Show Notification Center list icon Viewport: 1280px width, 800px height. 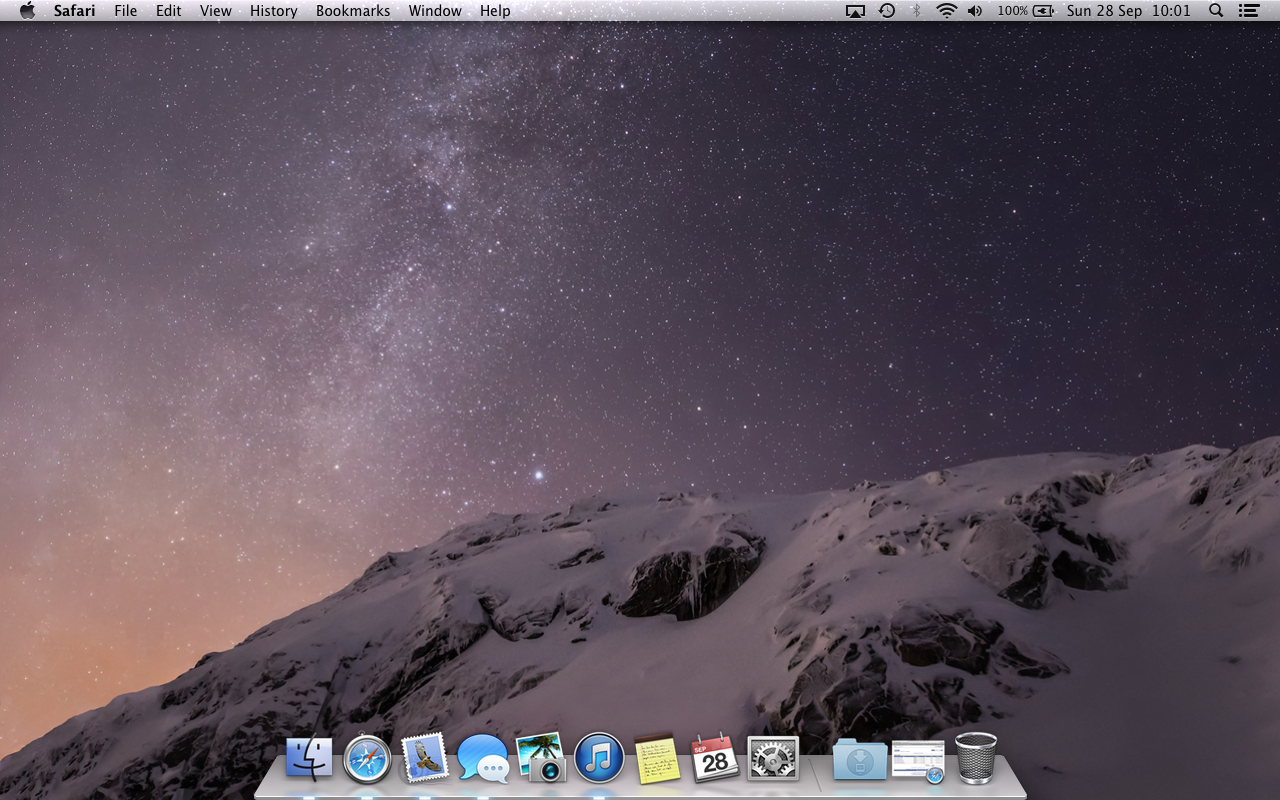pyautogui.click(x=1248, y=11)
